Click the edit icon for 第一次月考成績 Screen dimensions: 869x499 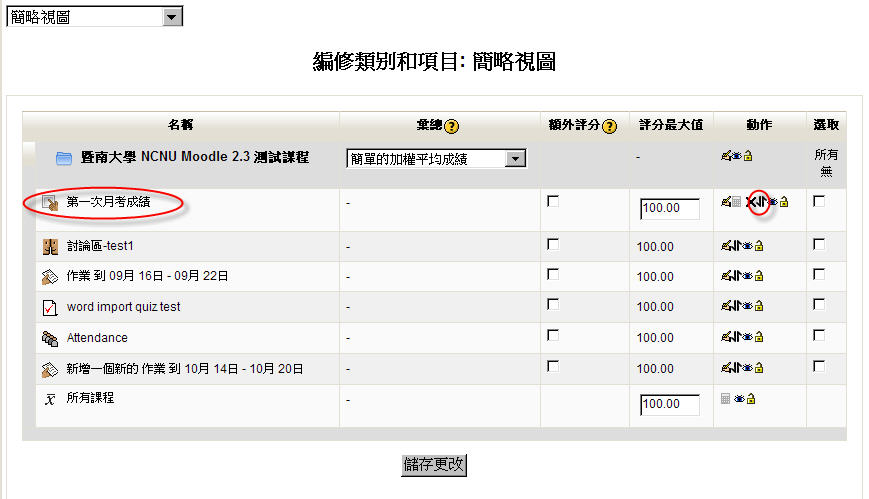[x=725, y=202]
